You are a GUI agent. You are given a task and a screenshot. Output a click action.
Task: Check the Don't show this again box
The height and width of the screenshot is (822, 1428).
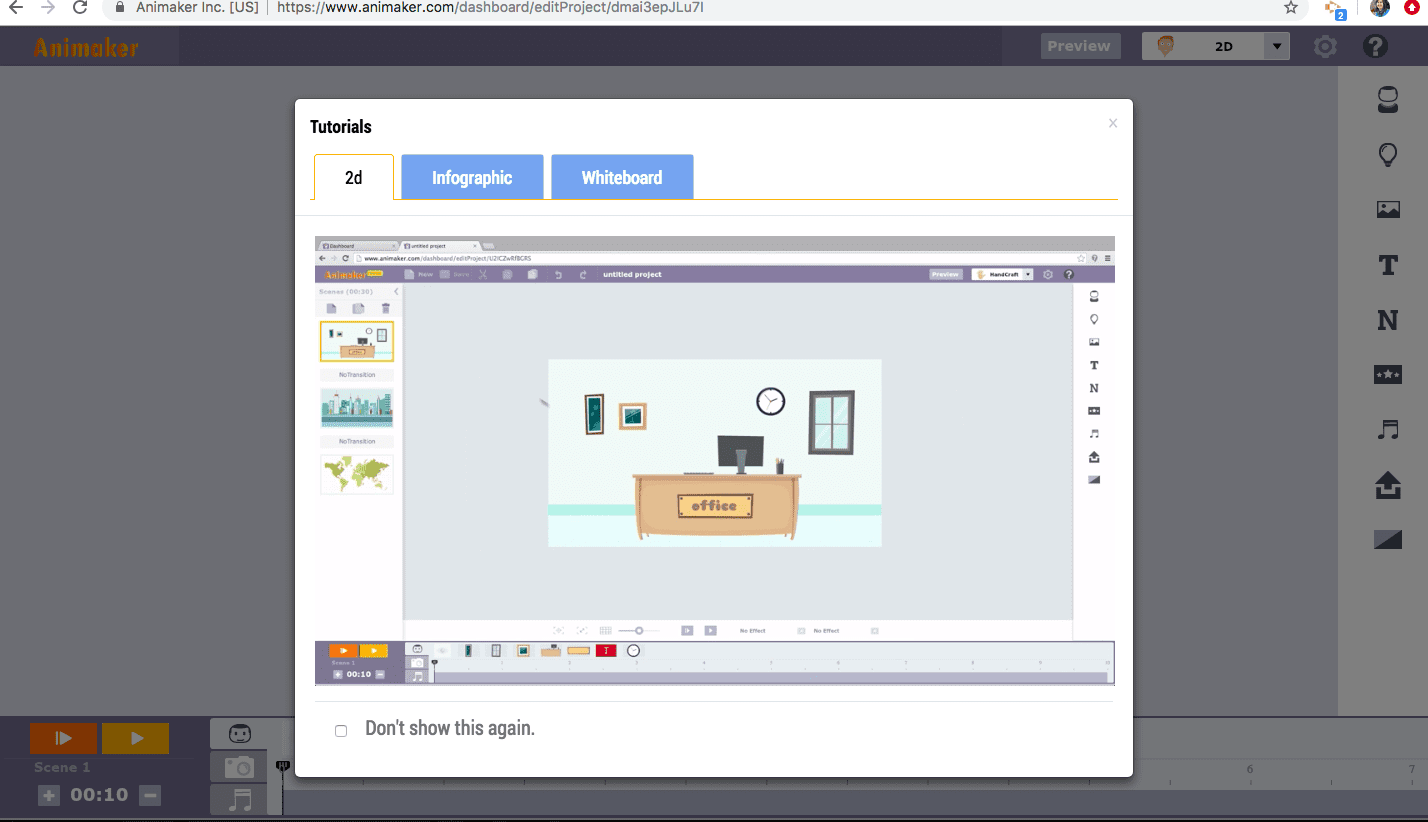click(x=341, y=731)
